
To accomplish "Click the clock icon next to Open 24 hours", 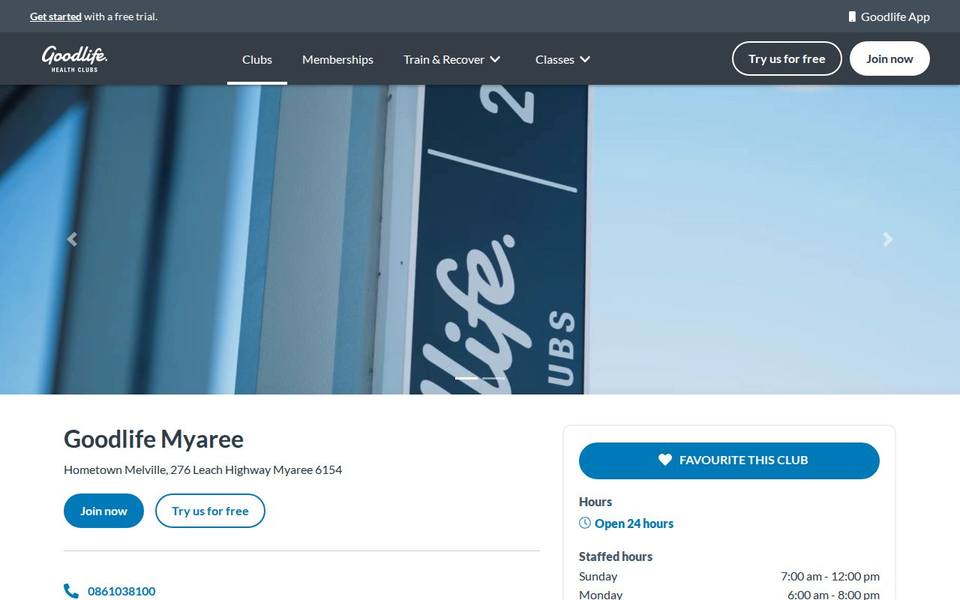I will (x=585, y=523).
